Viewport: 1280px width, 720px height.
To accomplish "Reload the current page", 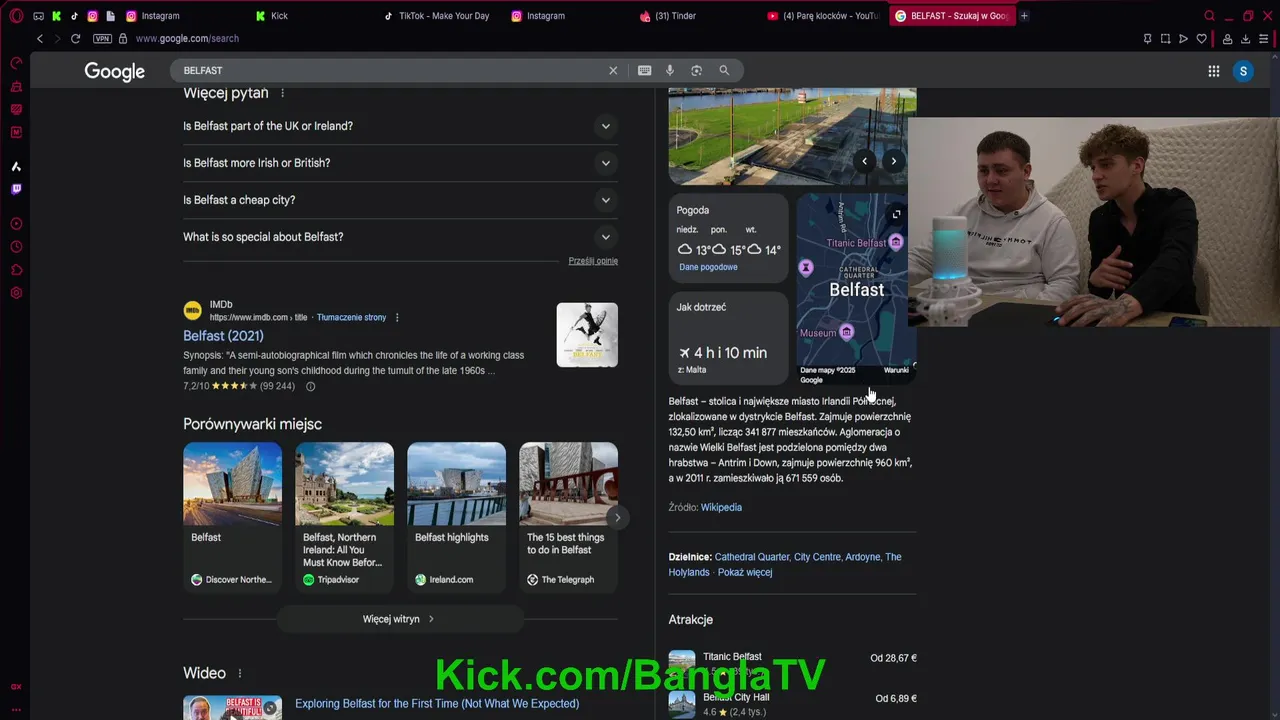I will (75, 39).
